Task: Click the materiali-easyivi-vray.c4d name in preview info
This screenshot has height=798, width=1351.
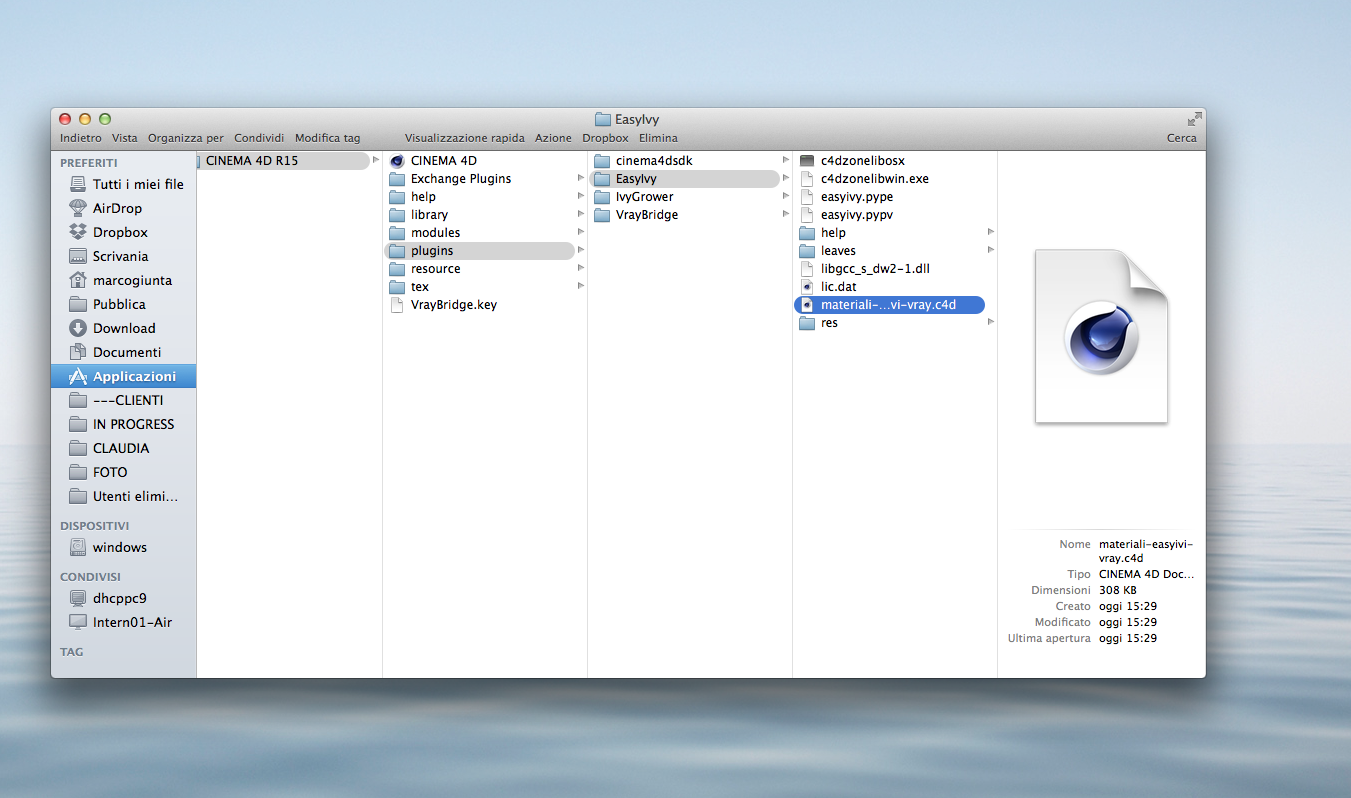Action: pyautogui.click(x=1146, y=551)
